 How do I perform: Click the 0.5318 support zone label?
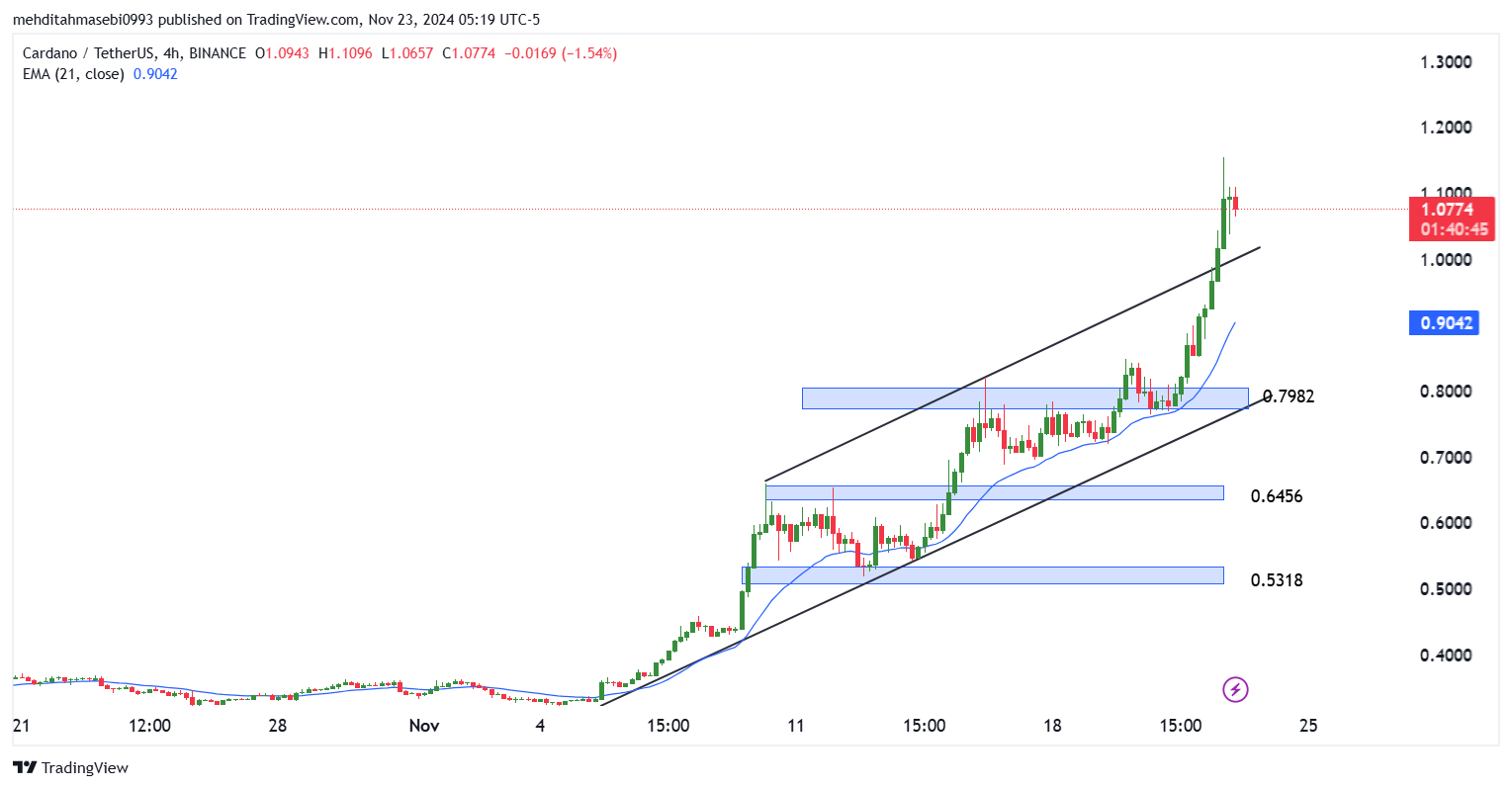(1277, 580)
